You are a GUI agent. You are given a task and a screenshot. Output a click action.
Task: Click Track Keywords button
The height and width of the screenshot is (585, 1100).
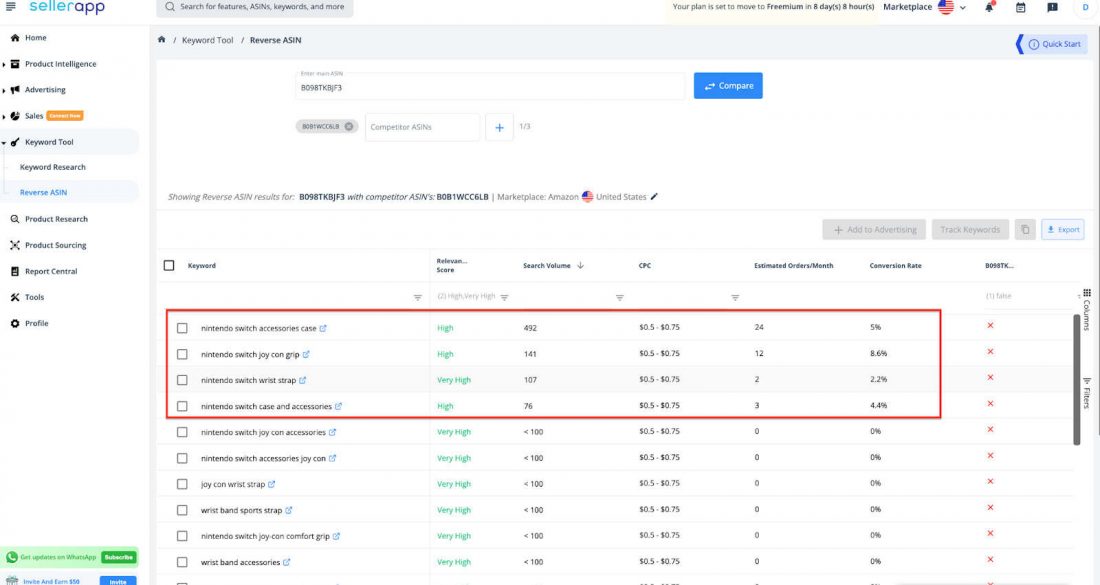(970, 229)
